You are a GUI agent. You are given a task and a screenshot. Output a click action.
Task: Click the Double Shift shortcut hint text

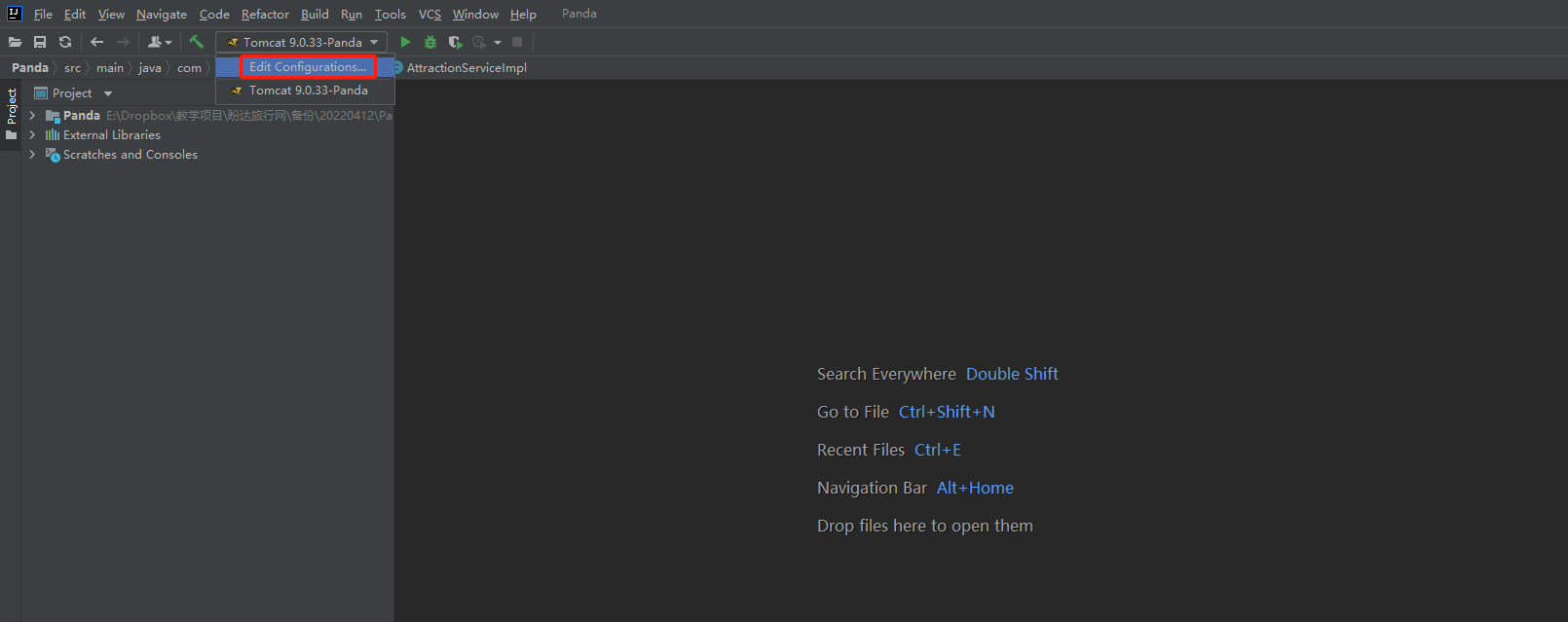[x=1012, y=374]
